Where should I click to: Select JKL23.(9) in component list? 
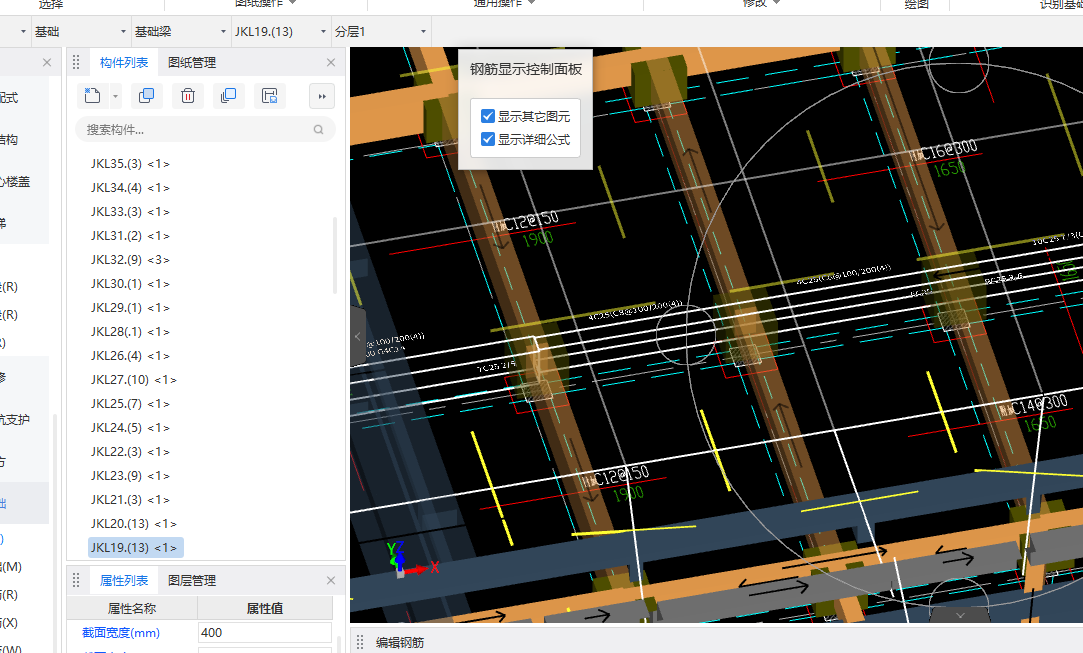(130, 476)
